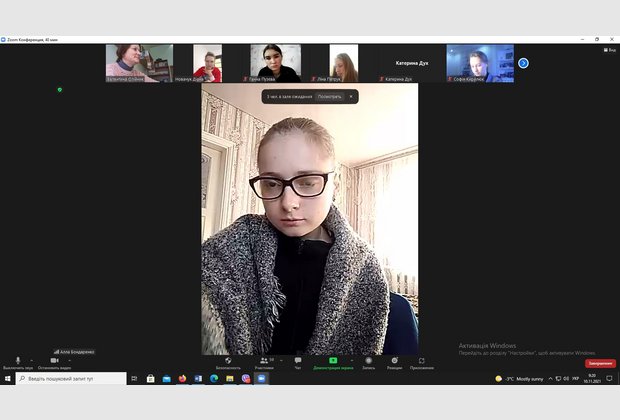Open Microsoft Edge from taskbar
Viewport: 620px width, 420px height.
click(214, 378)
